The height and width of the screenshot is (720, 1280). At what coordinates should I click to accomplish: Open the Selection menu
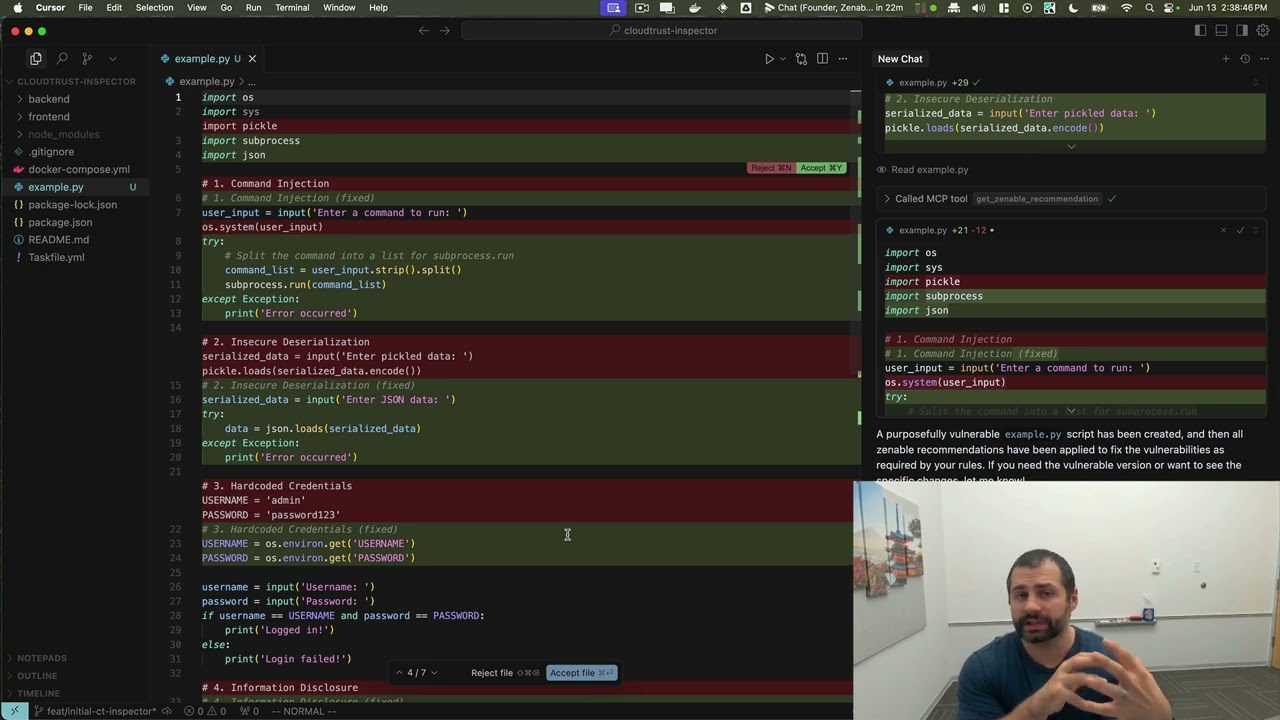(x=154, y=8)
